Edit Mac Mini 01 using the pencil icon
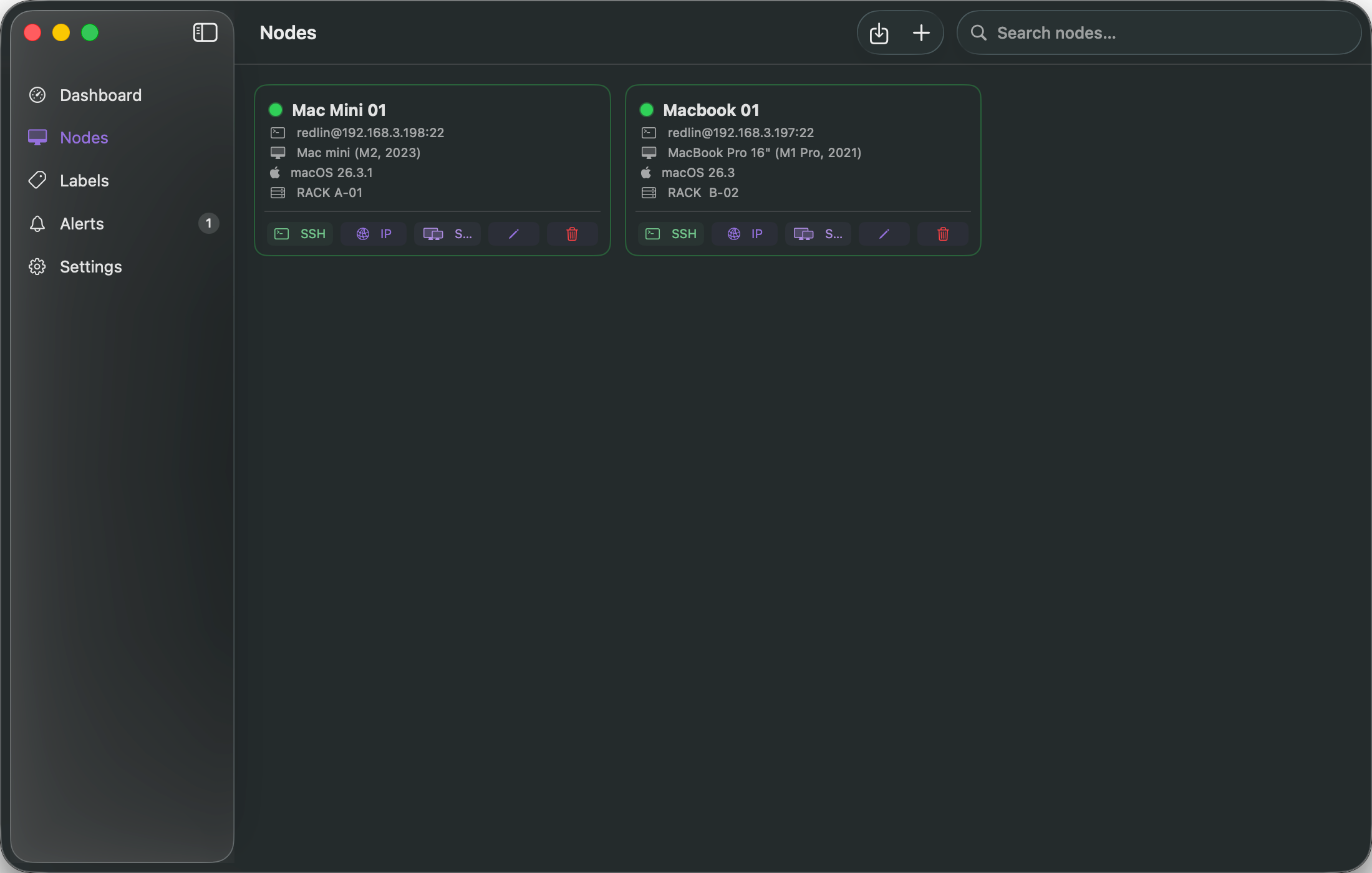The height and width of the screenshot is (873, 1372). click(513, 234)
